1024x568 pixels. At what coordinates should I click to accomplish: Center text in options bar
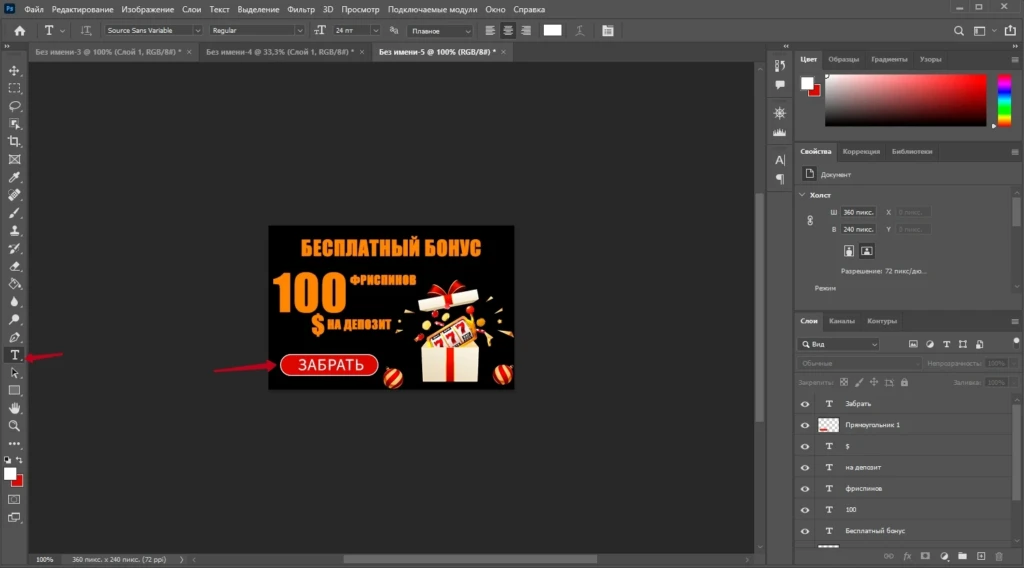pos(508,31)
